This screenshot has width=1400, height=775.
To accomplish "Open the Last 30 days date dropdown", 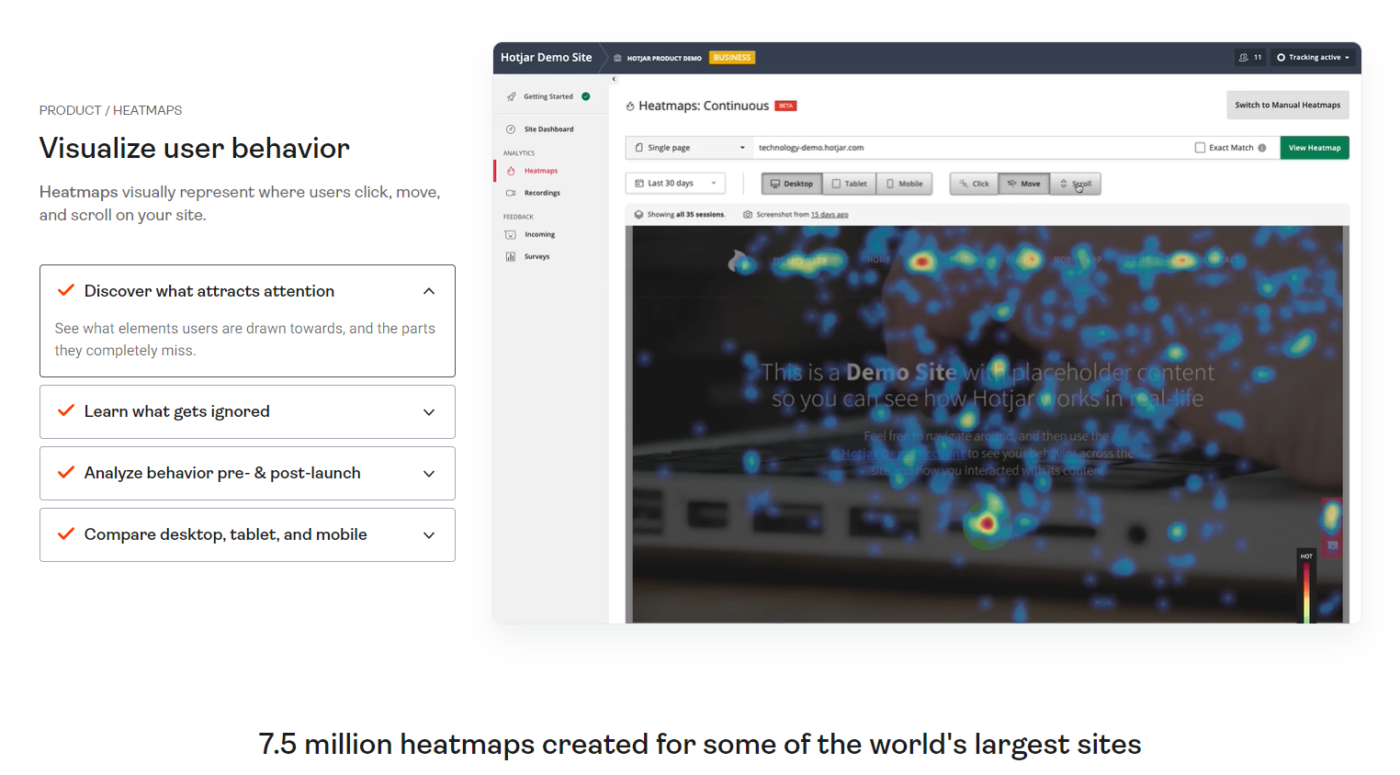I will click(675, 184).
